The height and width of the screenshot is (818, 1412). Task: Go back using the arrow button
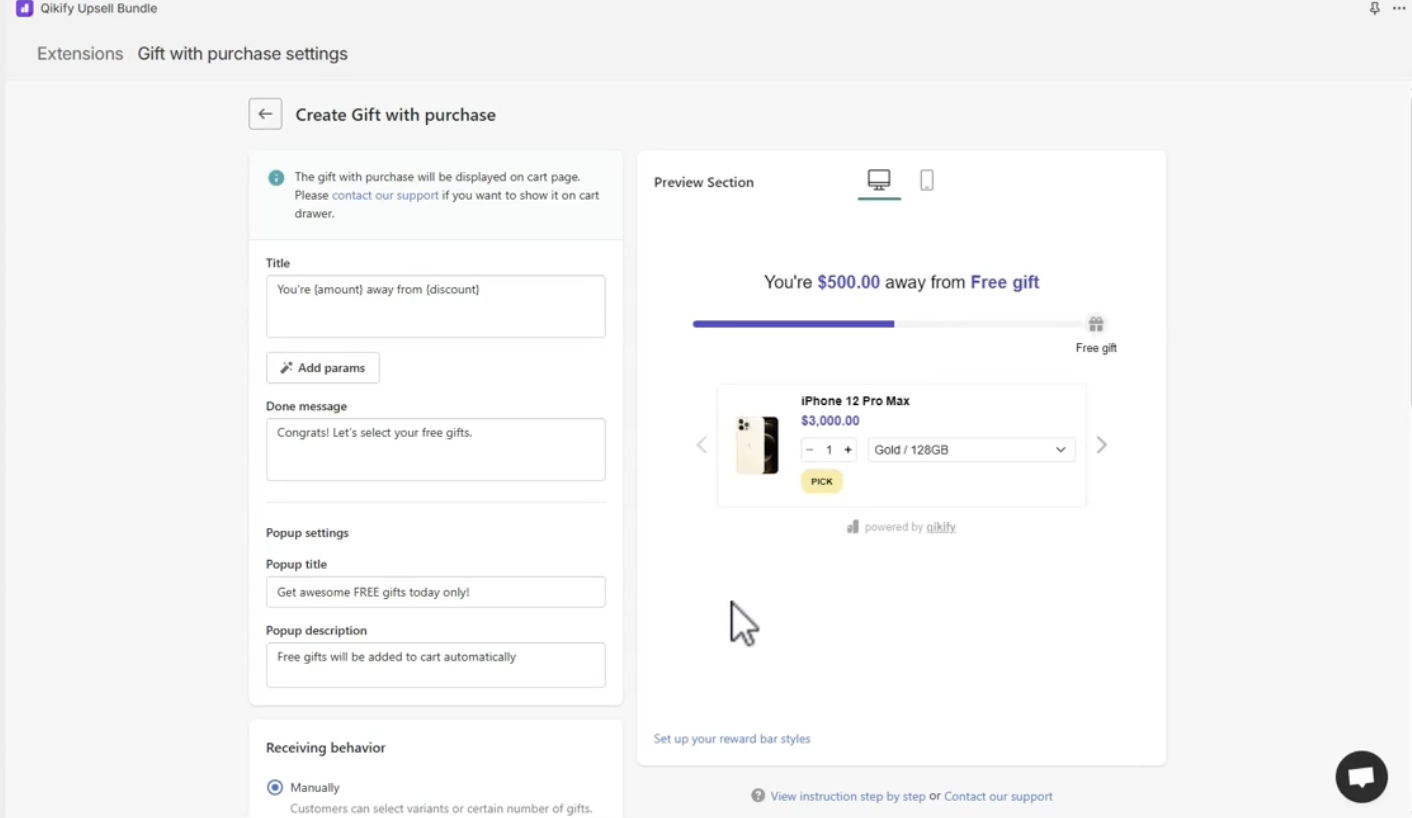265,114
